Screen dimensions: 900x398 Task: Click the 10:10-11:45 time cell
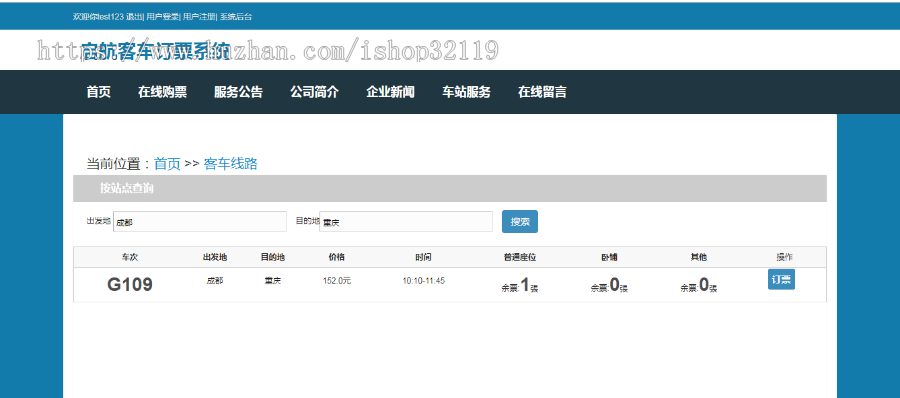pos(424,281)
